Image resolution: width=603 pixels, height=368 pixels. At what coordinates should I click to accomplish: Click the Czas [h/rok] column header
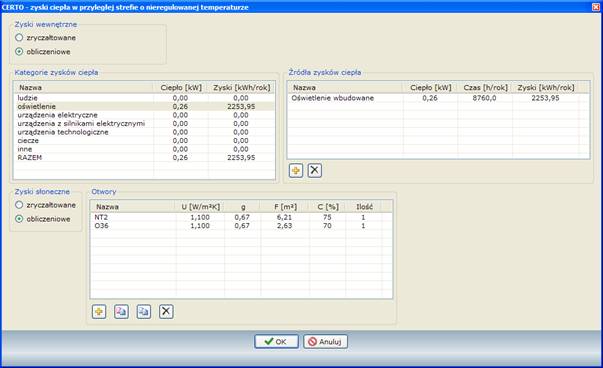[x=485, y=88]
